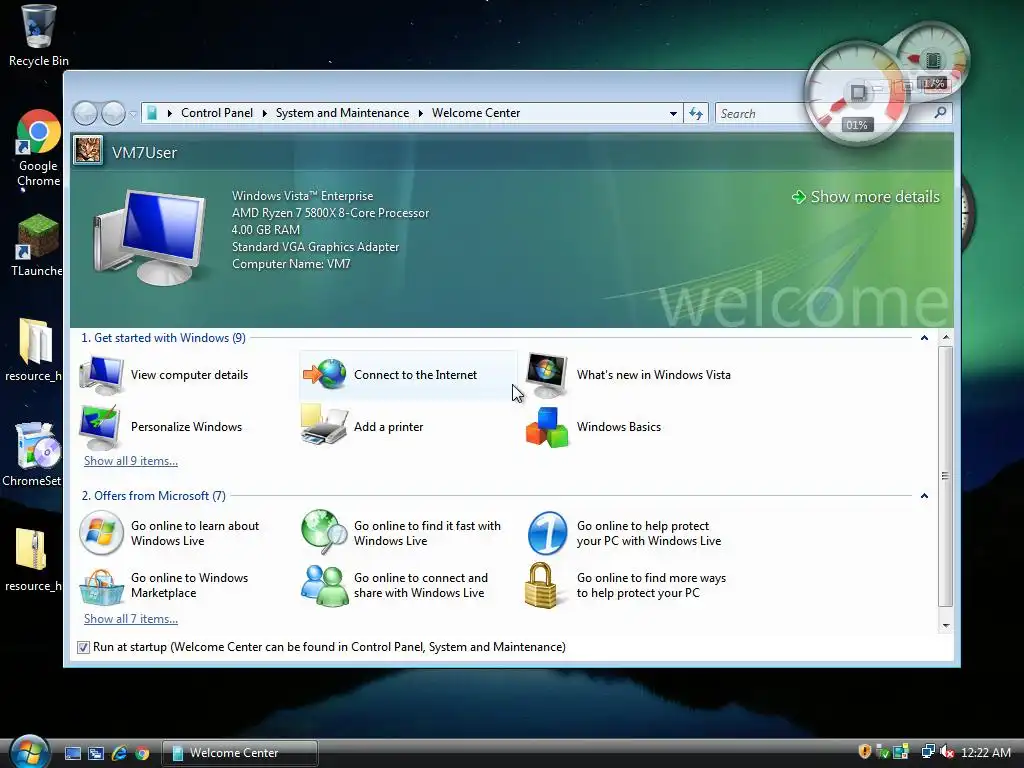This screenshot has width=1024, height=768.
Task: Click the security shield tray icon
Action: [865, 752]
